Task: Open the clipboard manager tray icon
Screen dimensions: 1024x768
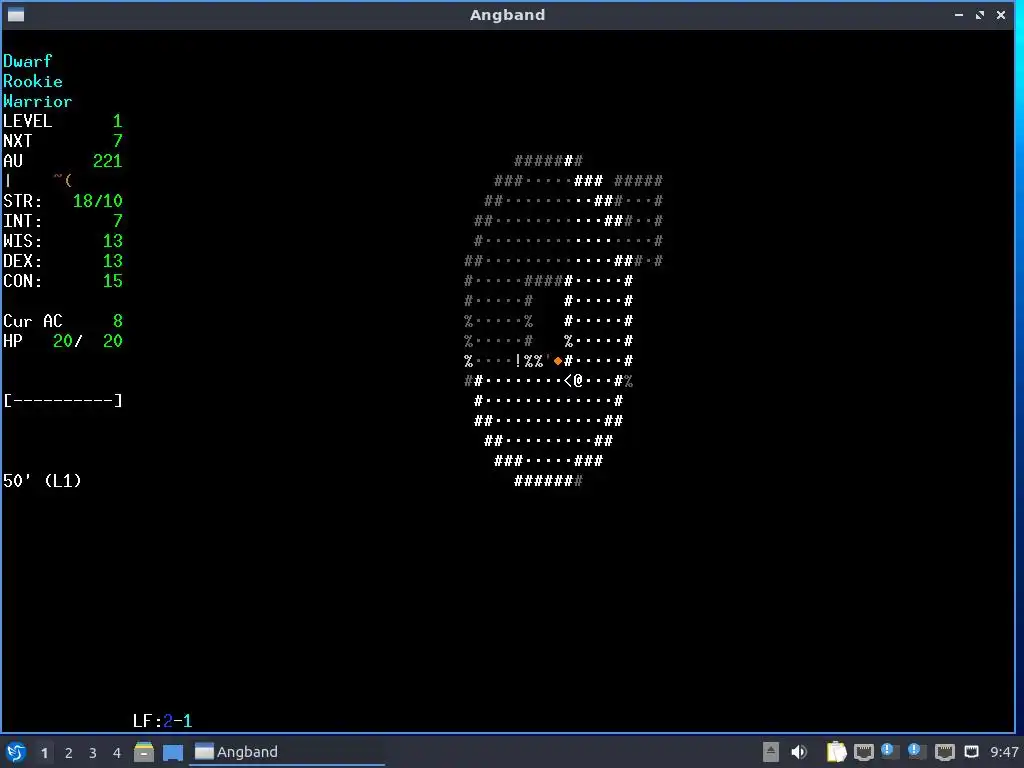Action: [836, 752]
